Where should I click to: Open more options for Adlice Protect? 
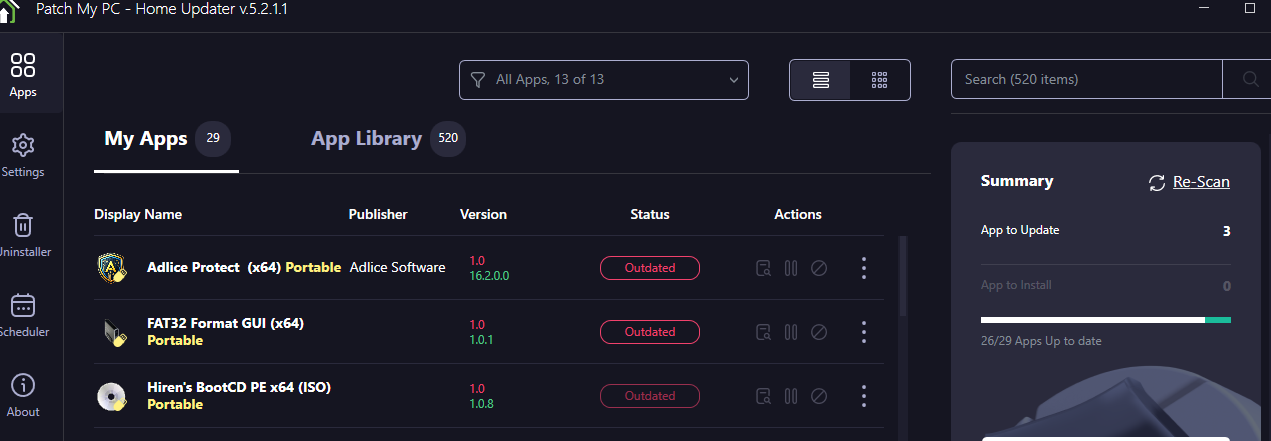[x=864, y=268]
